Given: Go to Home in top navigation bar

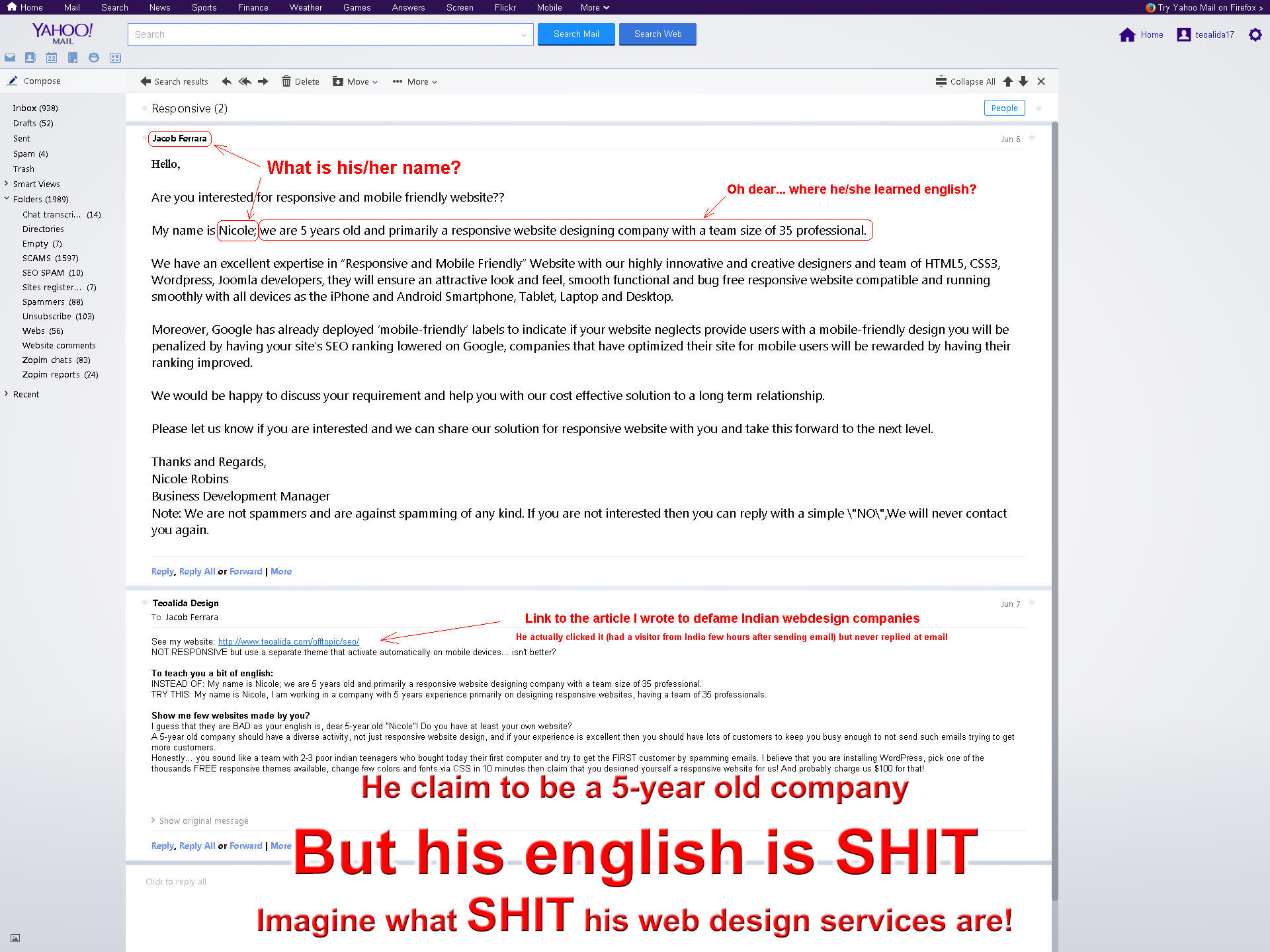Looking at the screenshot, I should pos(25,7).
